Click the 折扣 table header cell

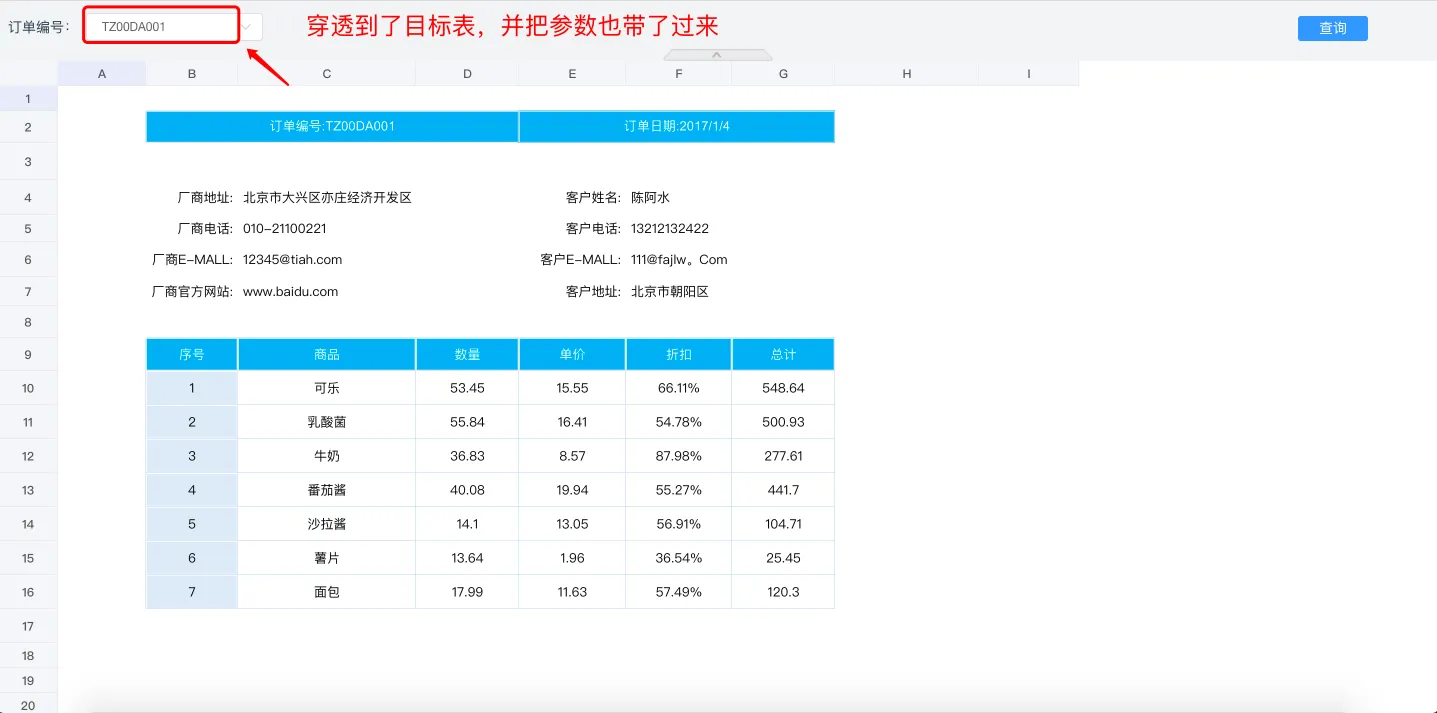click(679, 355)
